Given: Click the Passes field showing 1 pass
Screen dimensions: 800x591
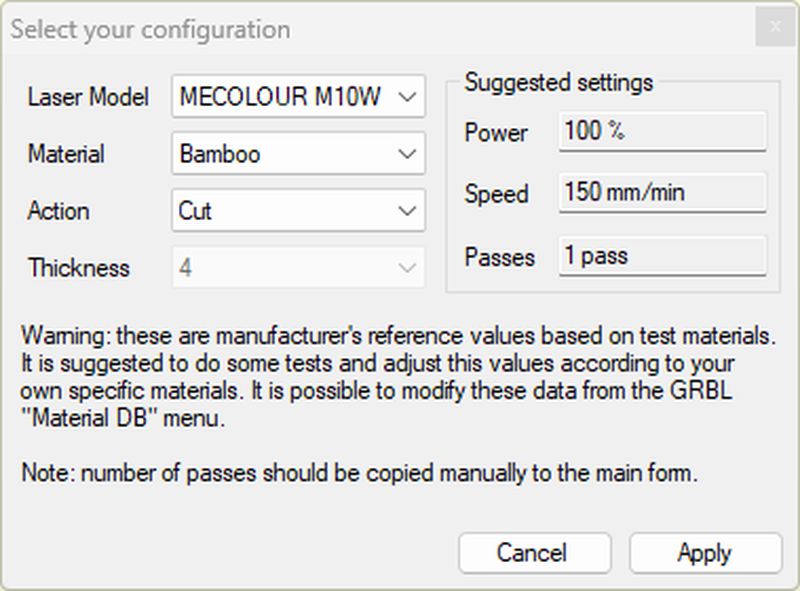Looking at the screenshot, I should (x=662, y=256).
